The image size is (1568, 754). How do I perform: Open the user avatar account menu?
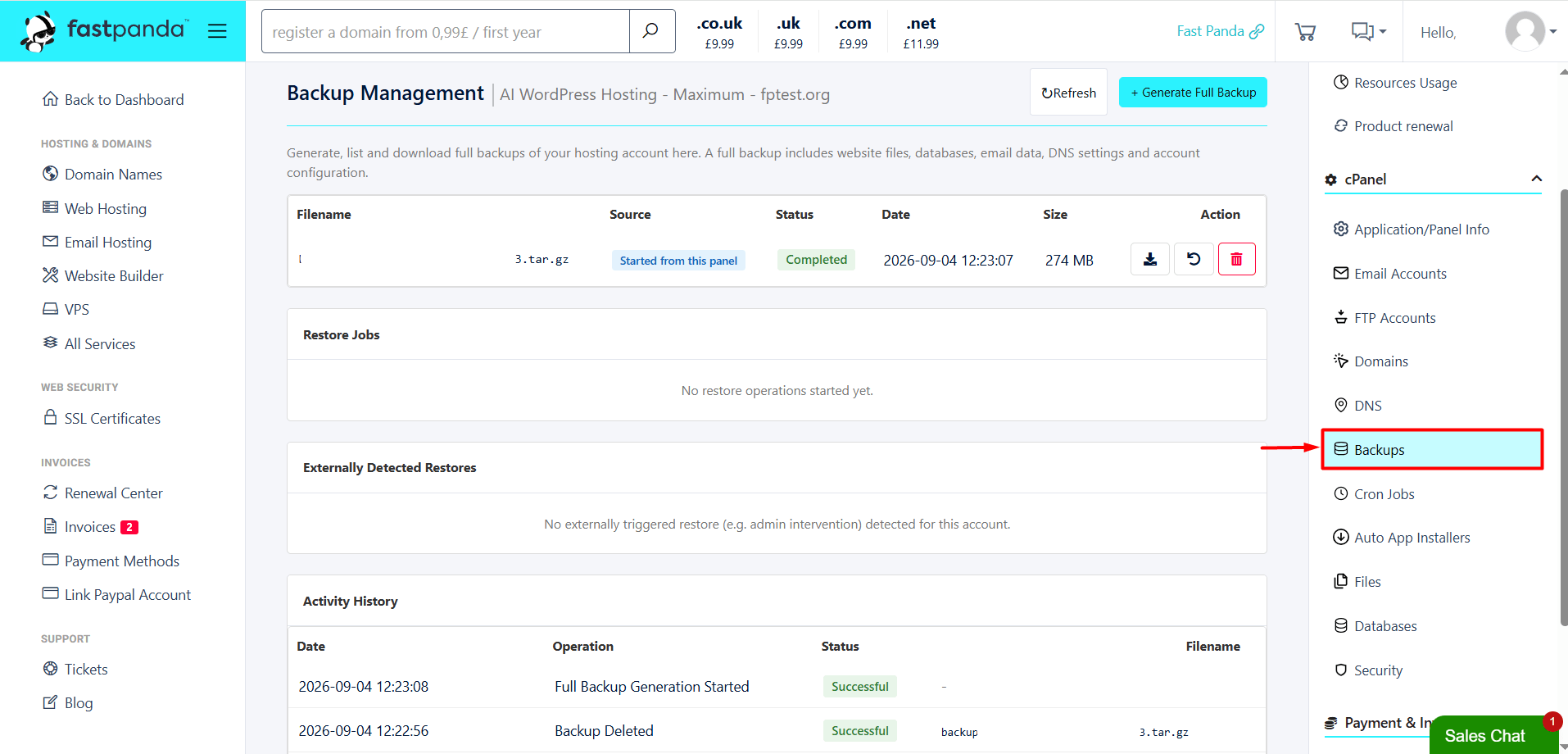coord(1530,32)
